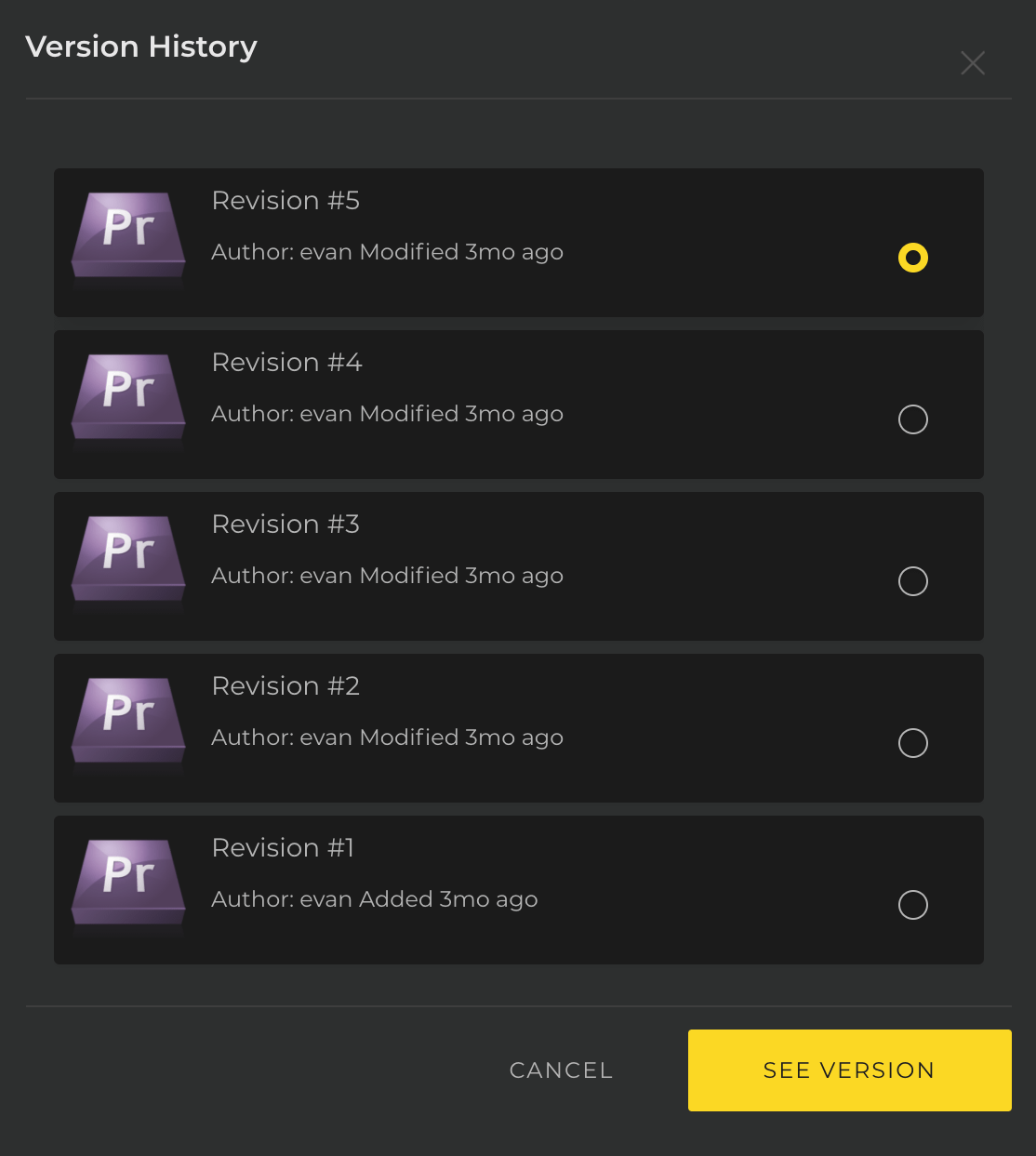Click the Revision #3 title text
The image size is (1036, 1156).
pos(286,525)
